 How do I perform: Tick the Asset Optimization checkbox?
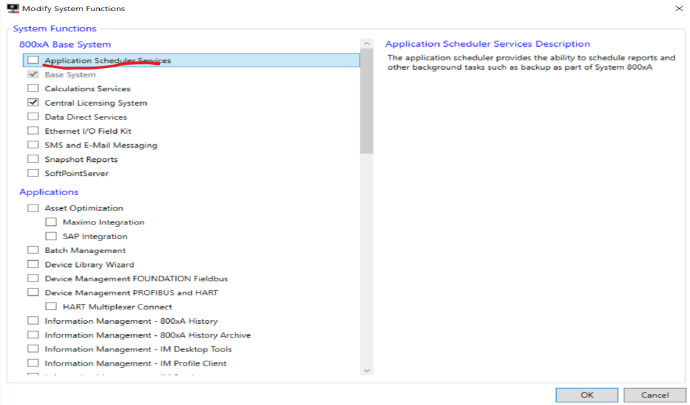click(x=33, y=207)
